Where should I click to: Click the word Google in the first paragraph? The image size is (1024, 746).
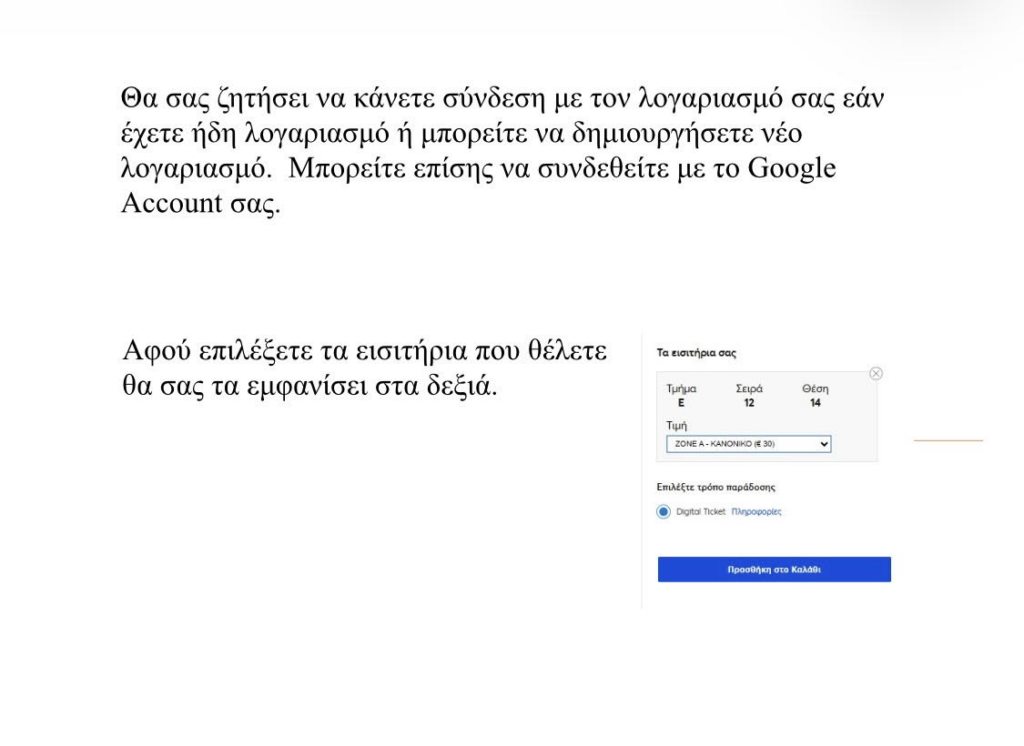792,169
